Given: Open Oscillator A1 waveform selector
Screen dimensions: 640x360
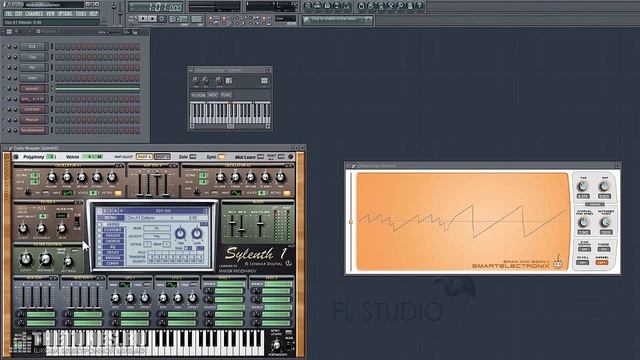Looking at the screenshot, I should 68,193.
